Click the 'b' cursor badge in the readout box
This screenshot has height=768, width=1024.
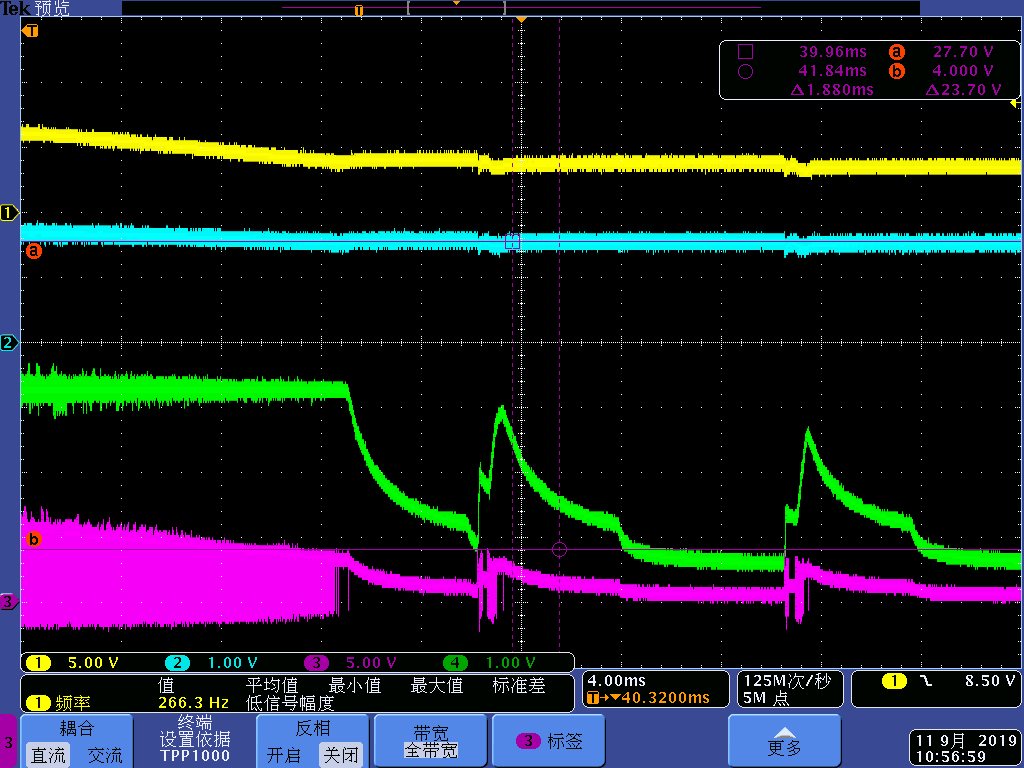click(x=897, y=71)
